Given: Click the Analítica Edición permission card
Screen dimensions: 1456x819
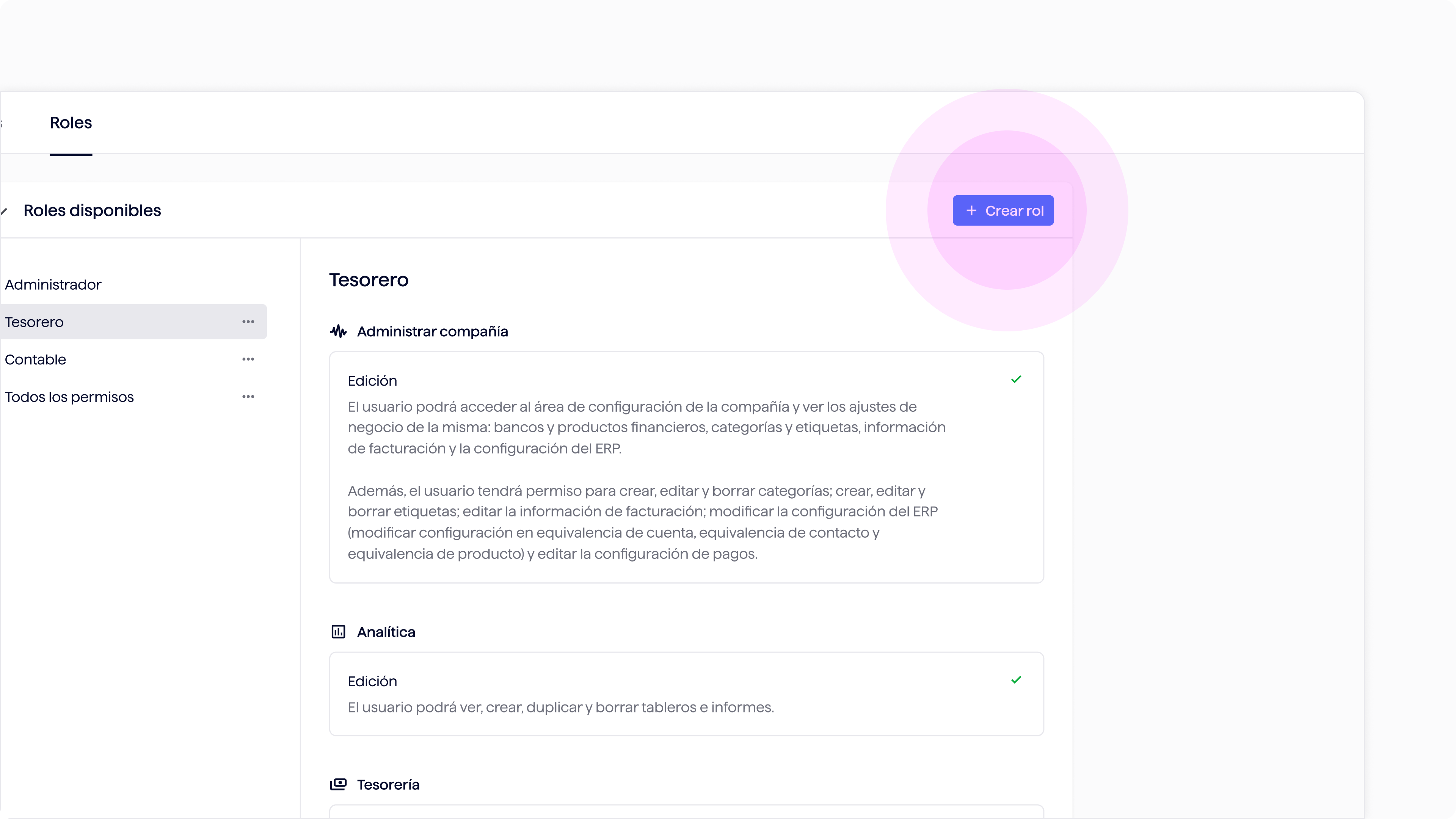Looking at the screenshot, I should (686, 693).
